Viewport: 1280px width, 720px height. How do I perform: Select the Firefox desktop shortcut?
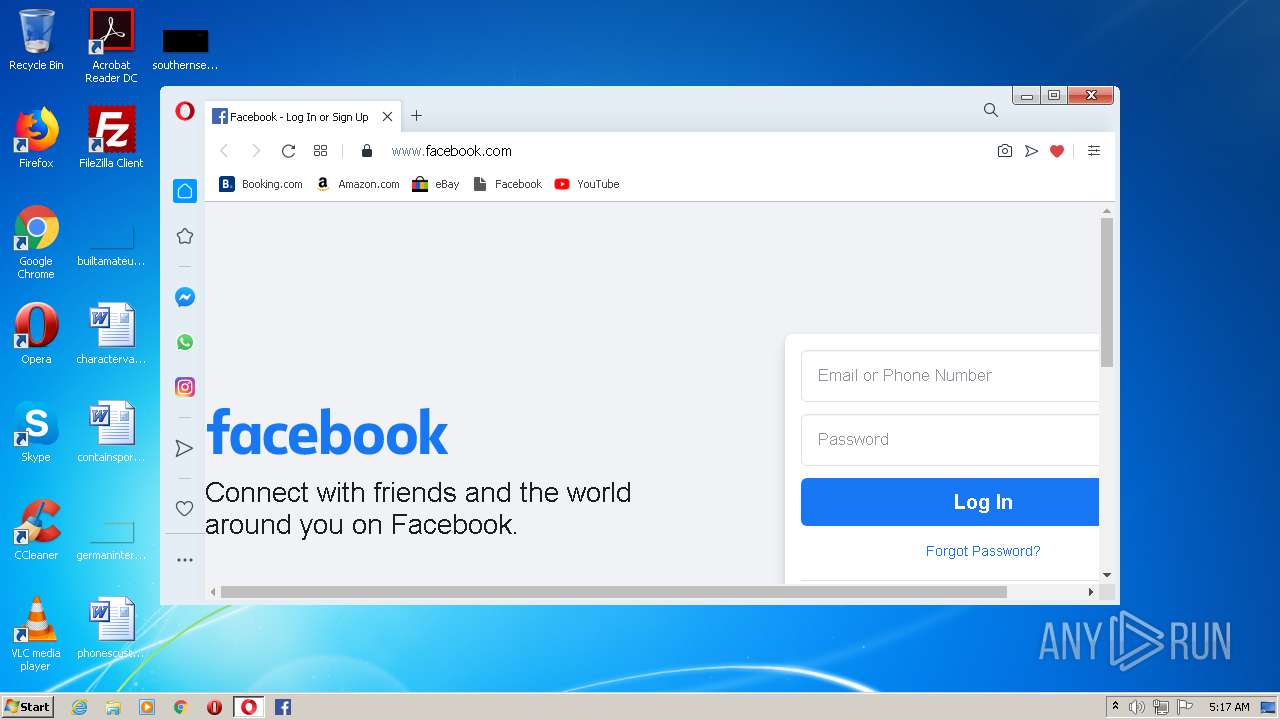point(36,138)
